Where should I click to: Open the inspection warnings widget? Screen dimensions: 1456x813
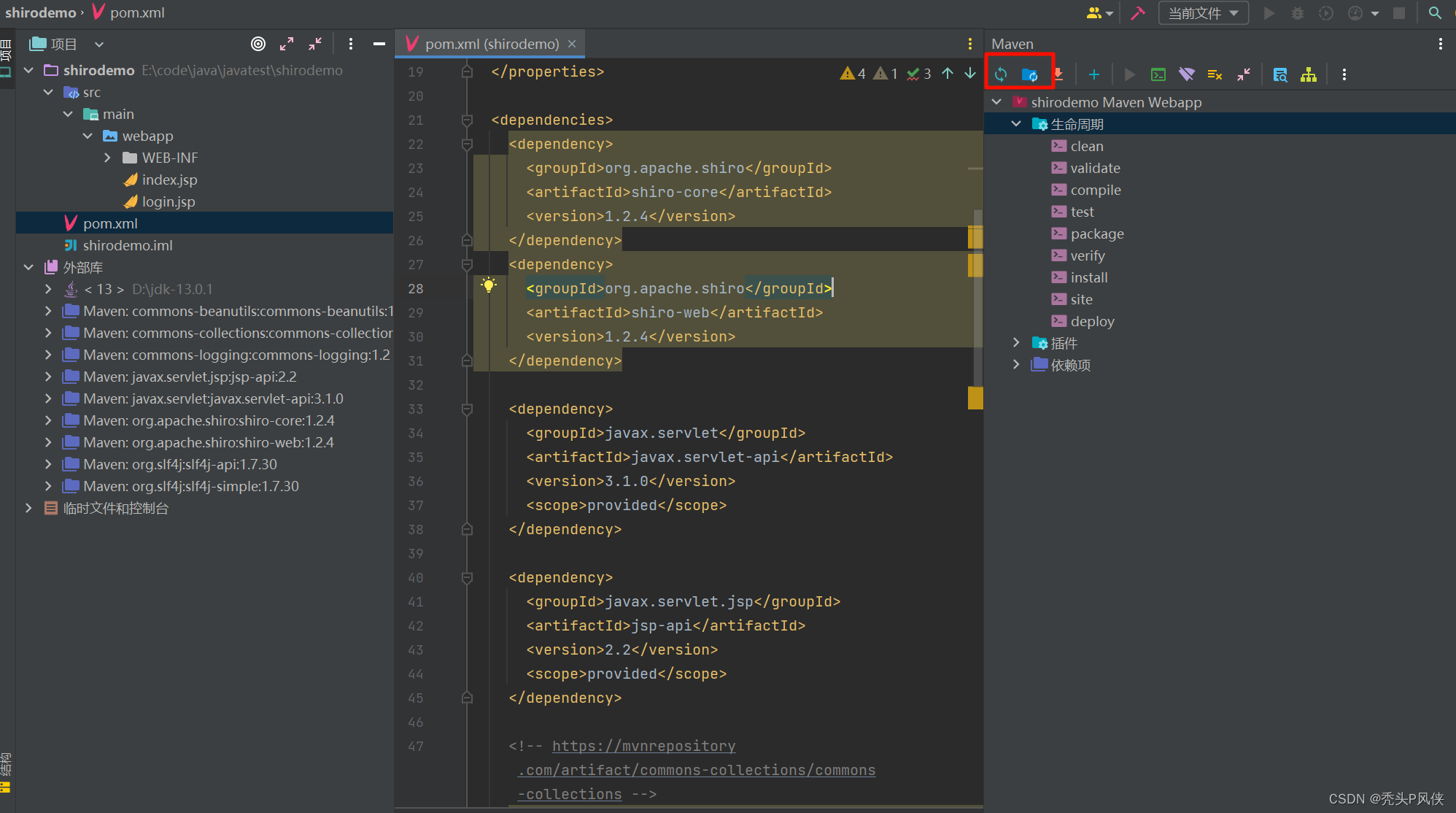click(886, 73)
